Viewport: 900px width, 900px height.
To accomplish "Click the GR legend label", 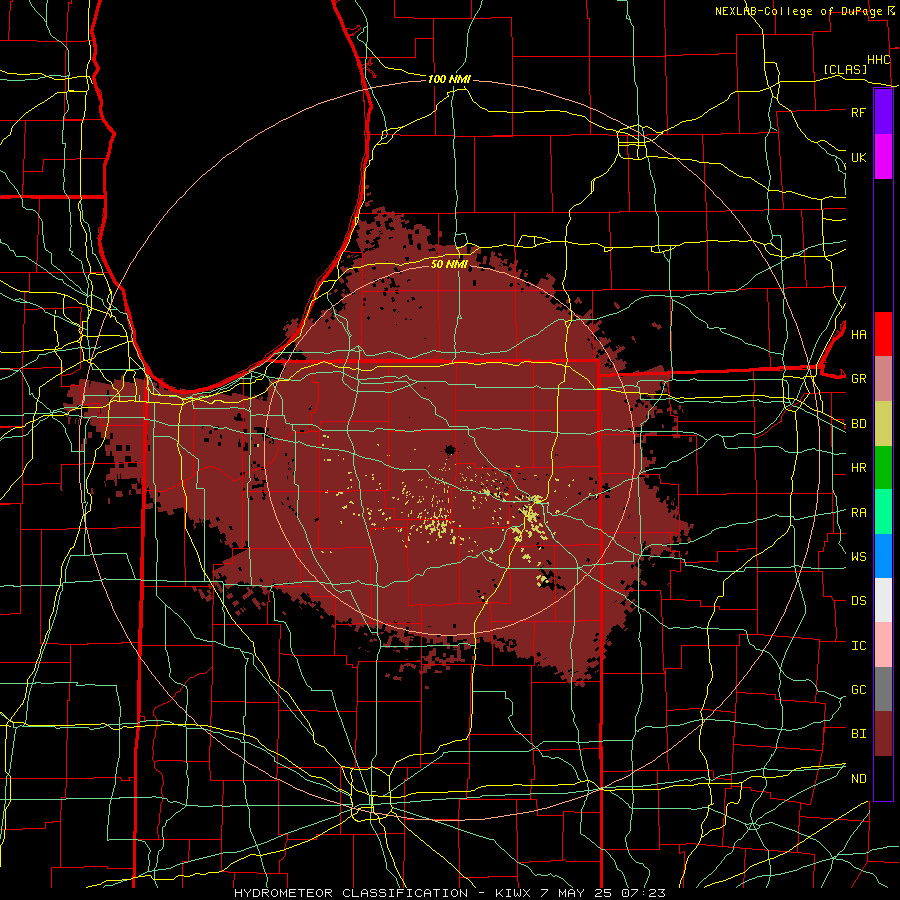I will [x=858, y=379].
